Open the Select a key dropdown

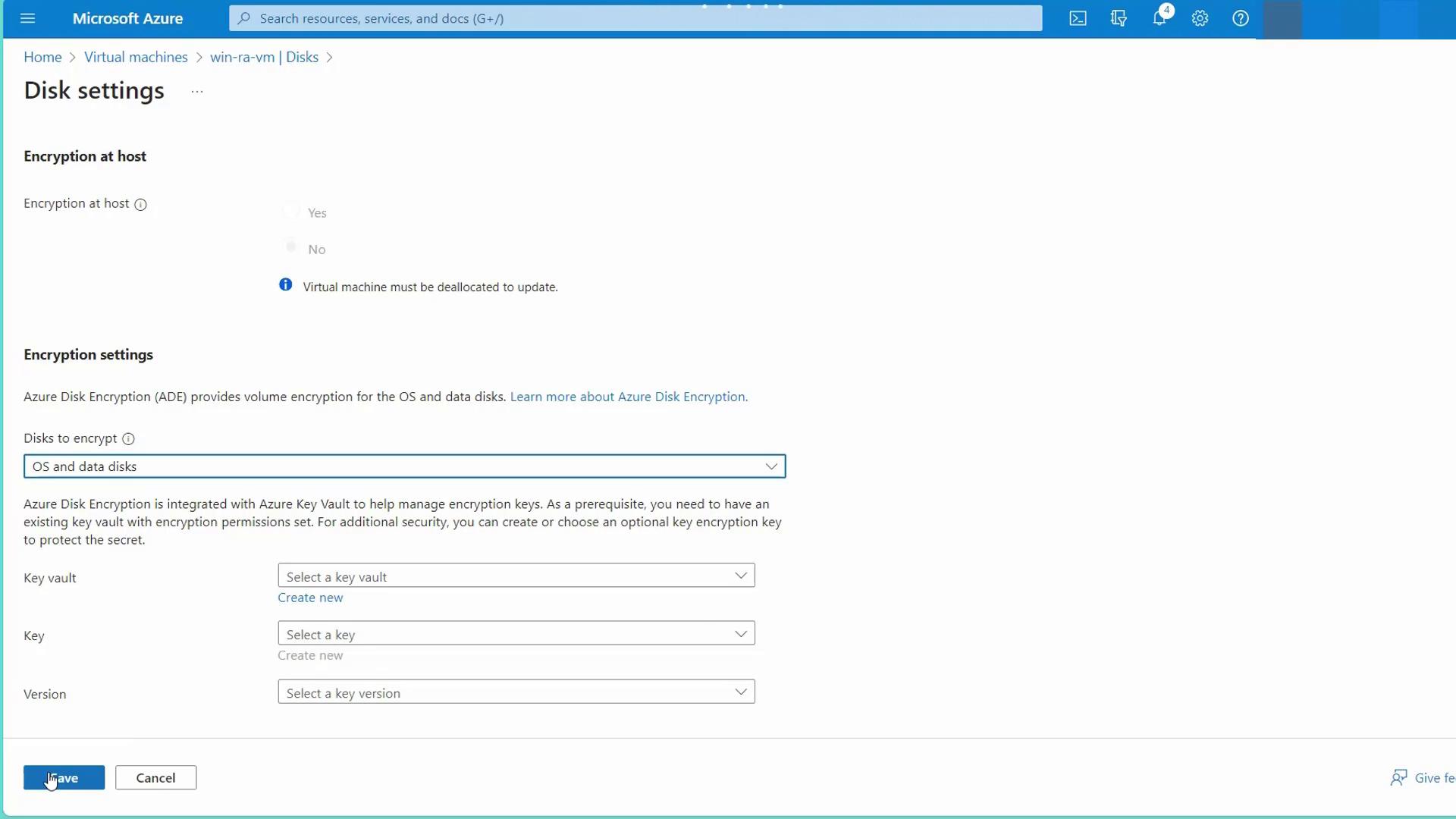[516, 634]
